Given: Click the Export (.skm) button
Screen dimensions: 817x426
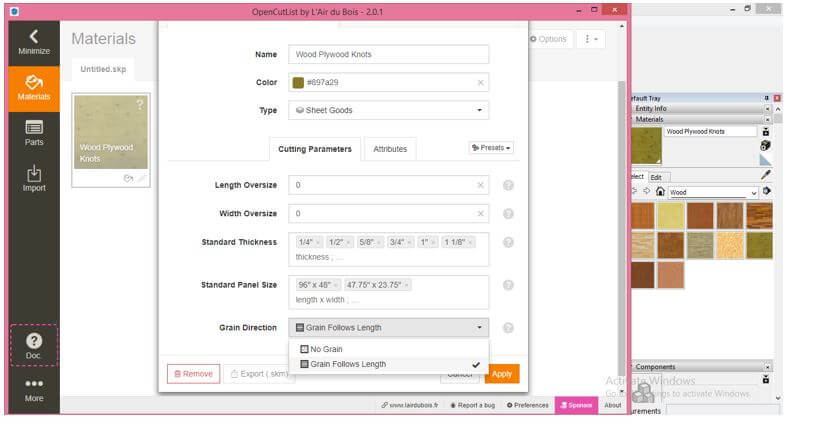Looking at the screenshot, I should [259, 374].
